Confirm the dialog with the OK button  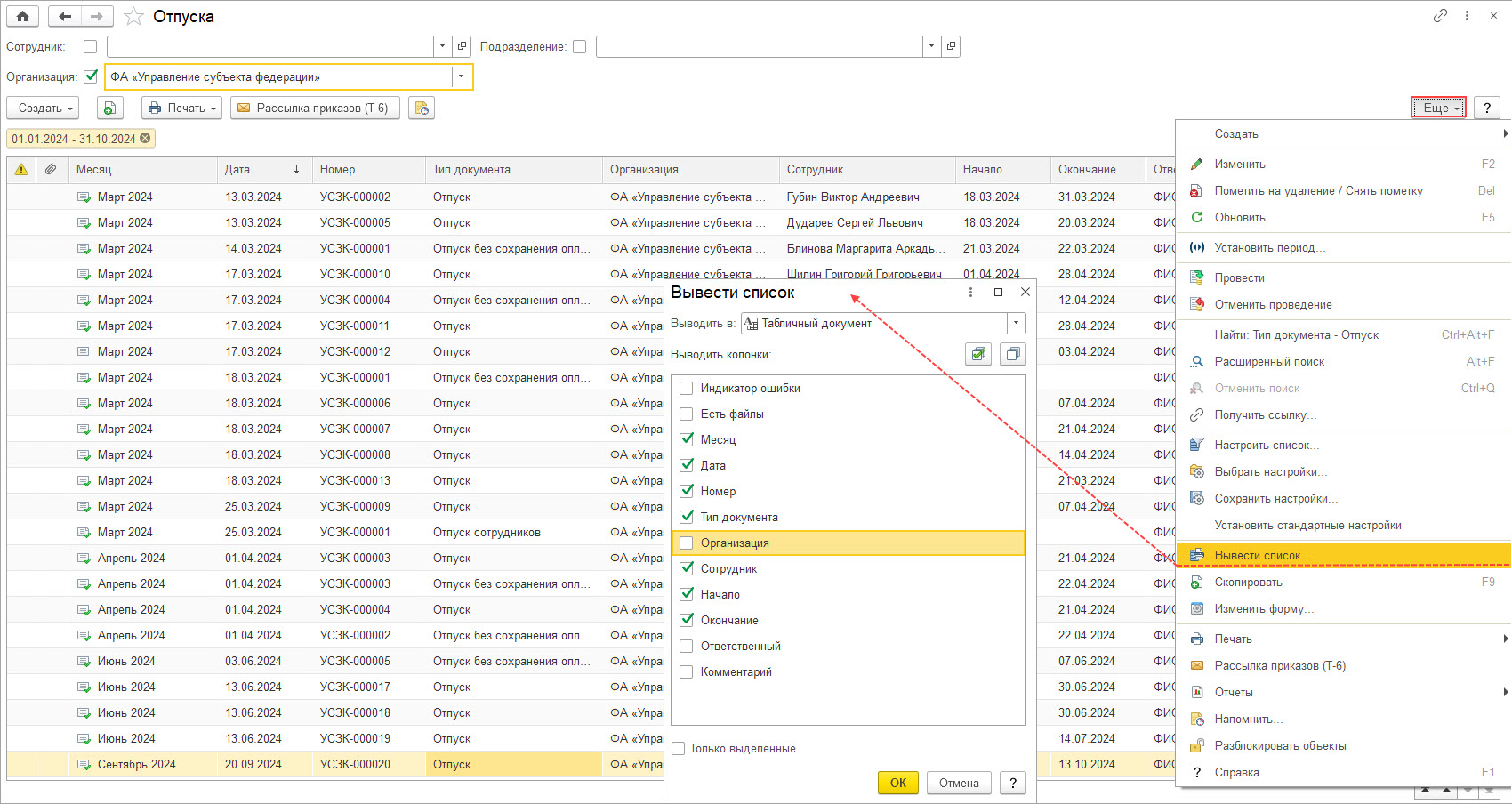pos(898,783)
